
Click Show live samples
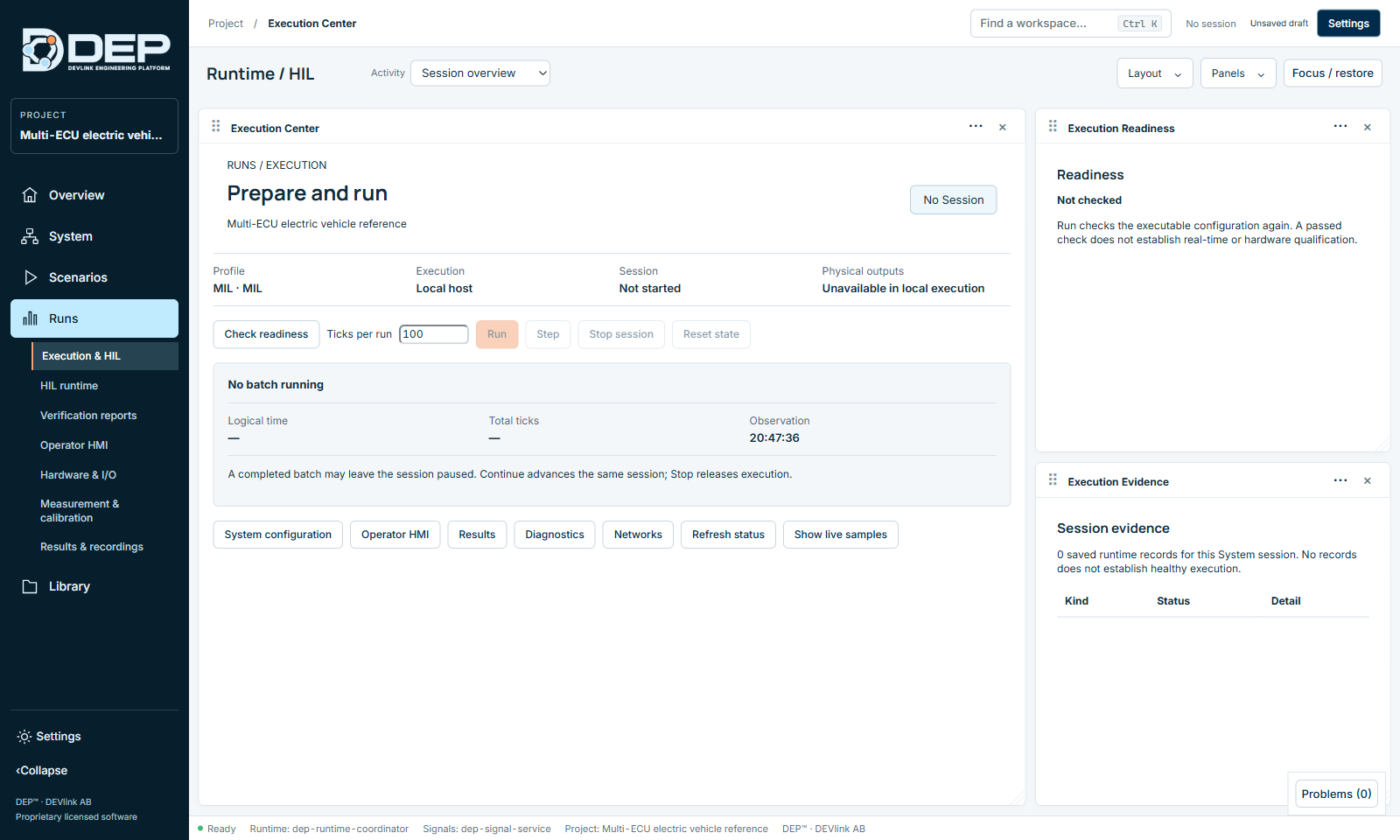(x=841, y=535)
